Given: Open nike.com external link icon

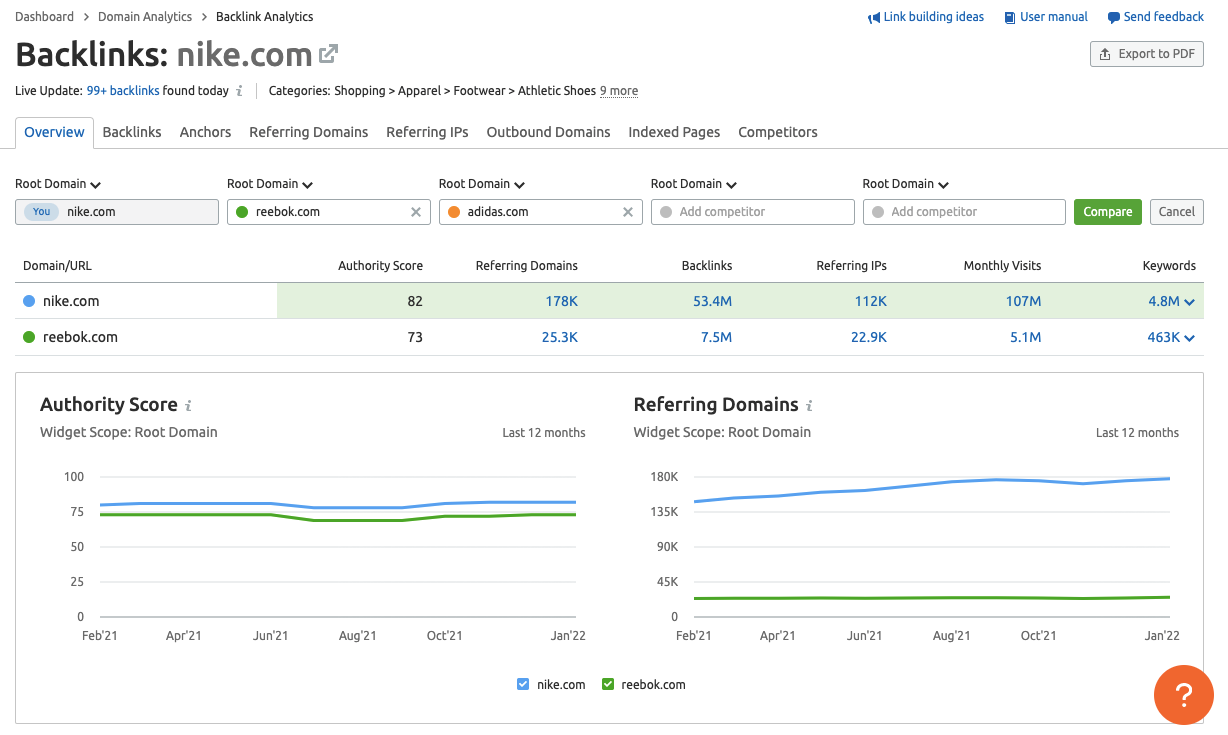Looking at the screenshot, I should click(328, 54).
